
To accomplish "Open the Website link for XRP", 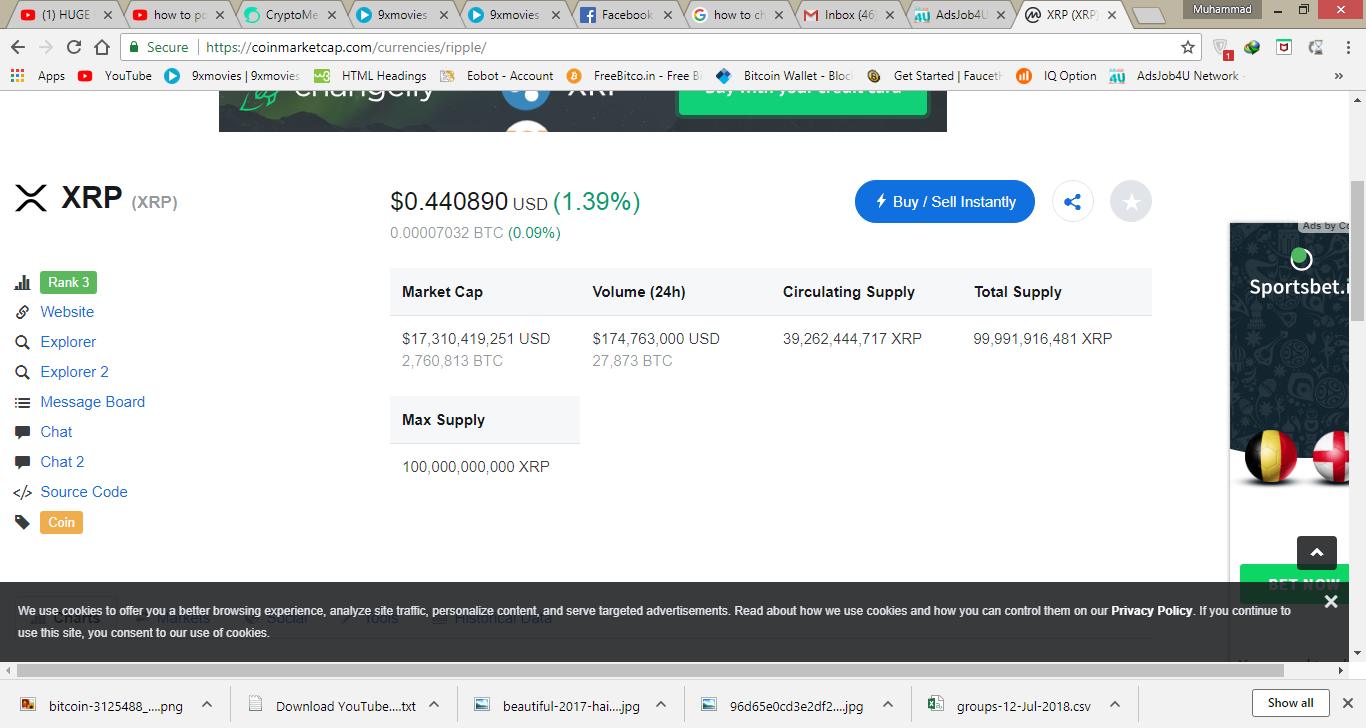I will (67, 312).
